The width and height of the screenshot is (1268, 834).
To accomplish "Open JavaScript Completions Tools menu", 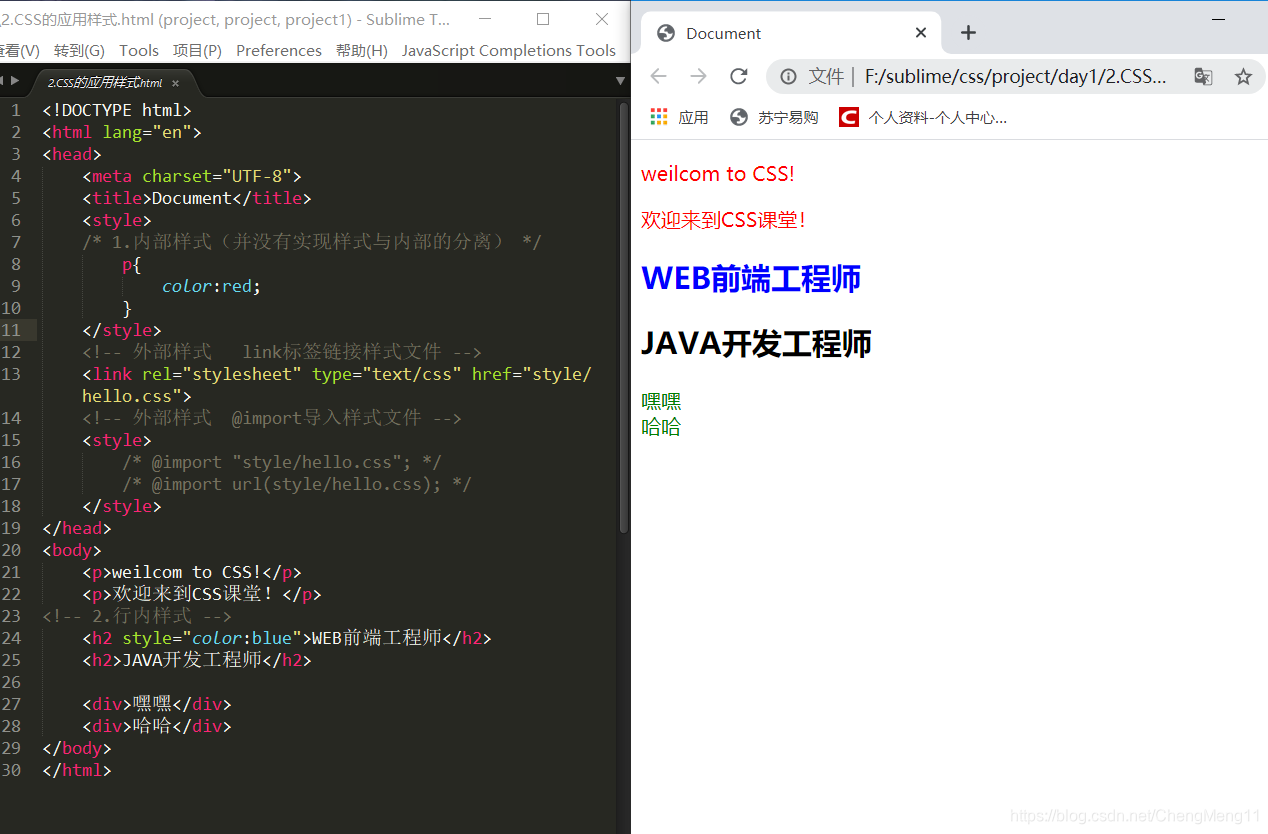I will click(509, 50).
